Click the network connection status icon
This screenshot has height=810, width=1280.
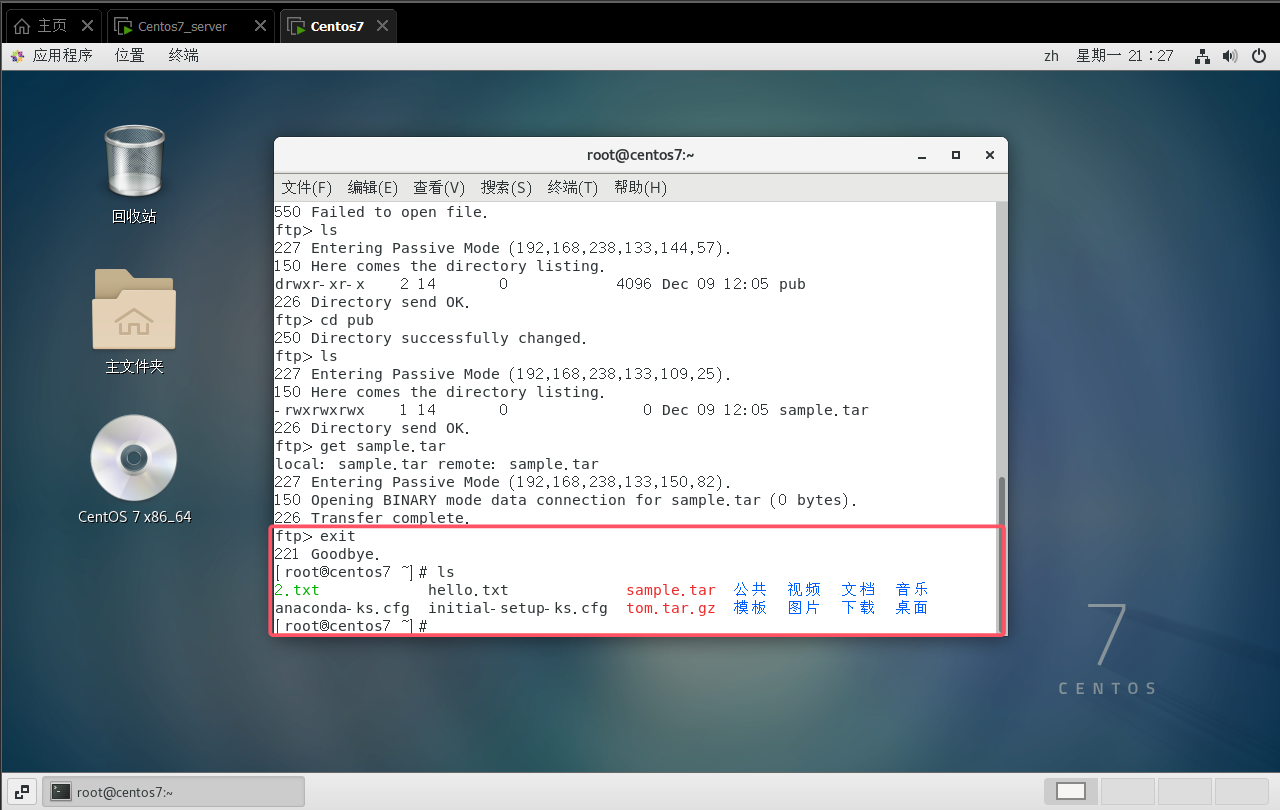point(1202,56)
